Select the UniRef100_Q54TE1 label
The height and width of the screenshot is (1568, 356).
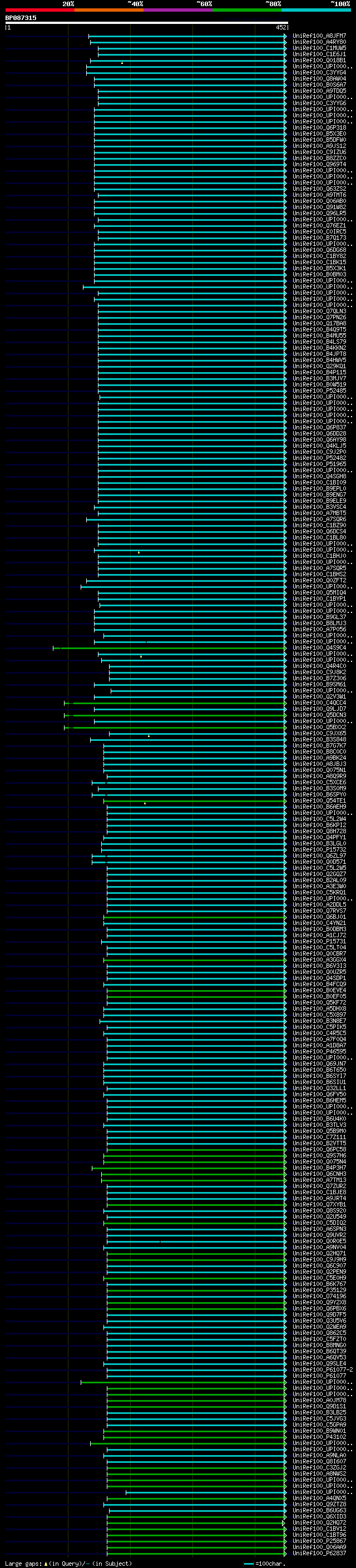pyautogui.click(x=319, y=801)
